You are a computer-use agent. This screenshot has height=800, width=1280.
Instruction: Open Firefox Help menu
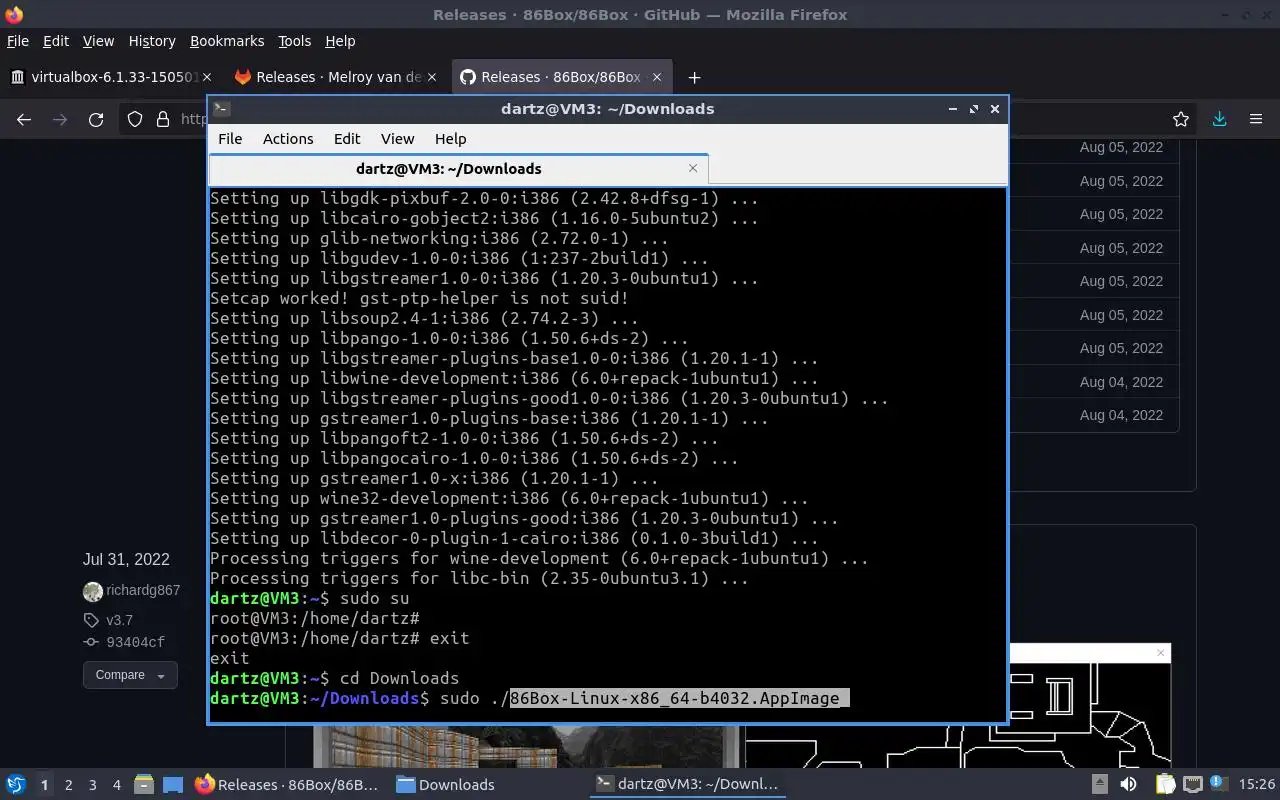(x=340, y=41)
